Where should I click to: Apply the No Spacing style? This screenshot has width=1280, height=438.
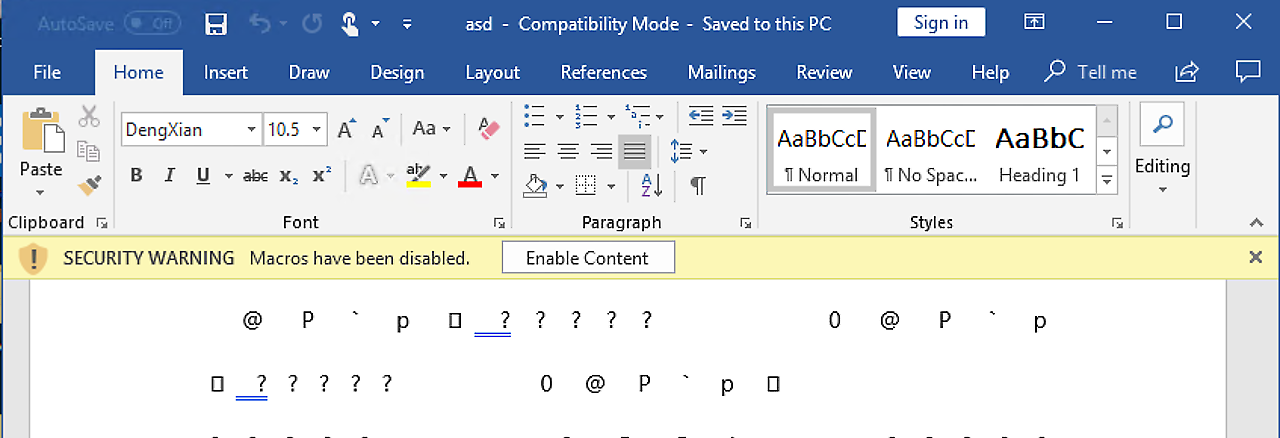tap(931, 150)
